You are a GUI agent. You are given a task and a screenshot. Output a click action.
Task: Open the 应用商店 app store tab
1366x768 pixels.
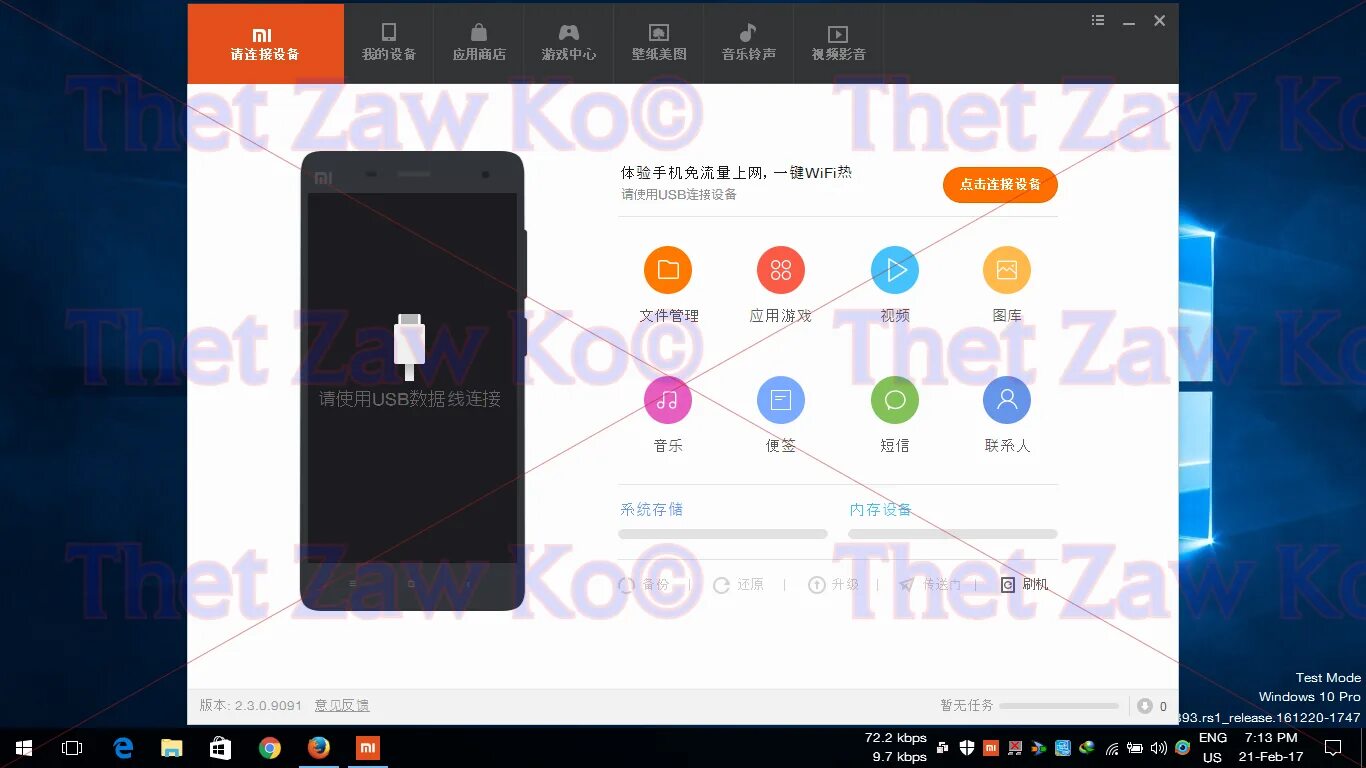(479, 44)
